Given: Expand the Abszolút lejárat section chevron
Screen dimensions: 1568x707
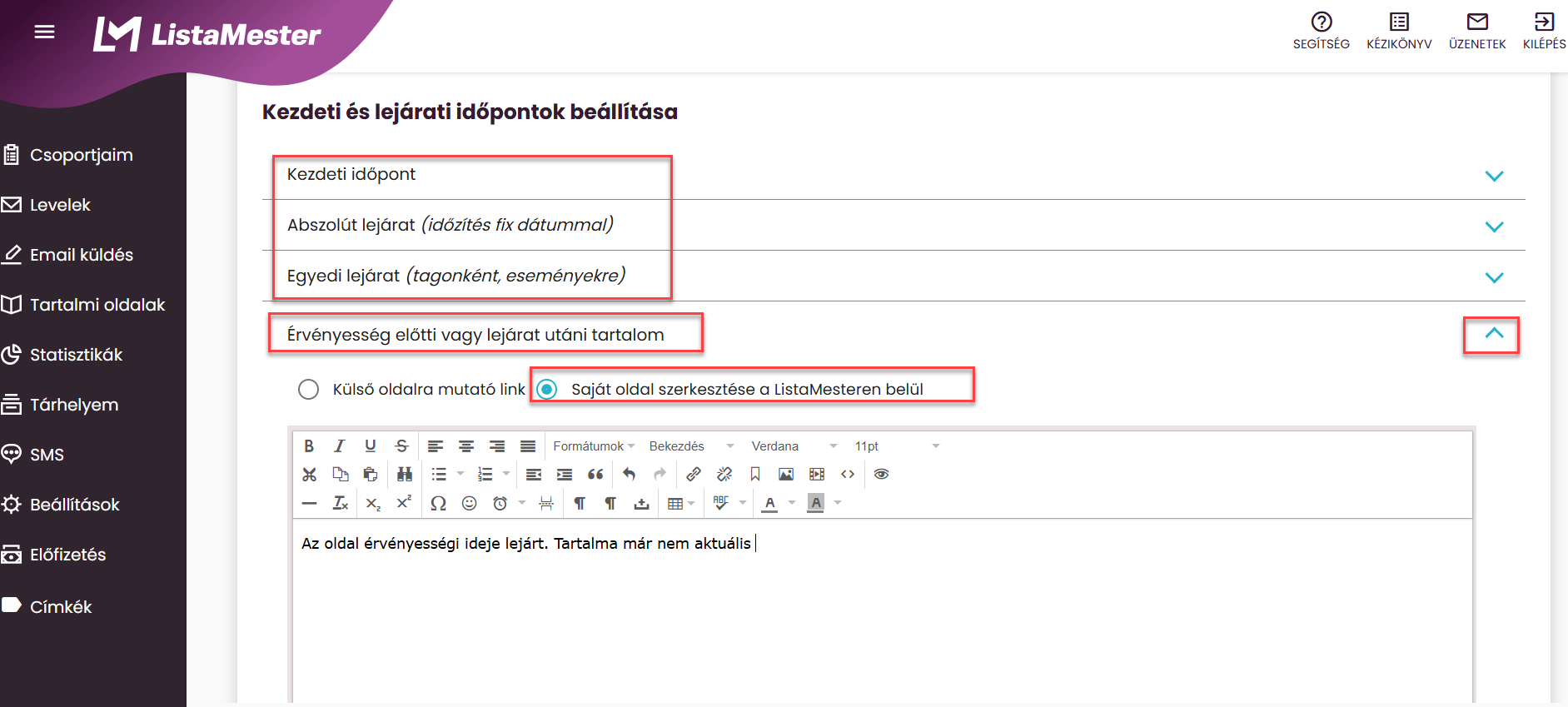Looking at the screenshot, I should pos(1494,227).
